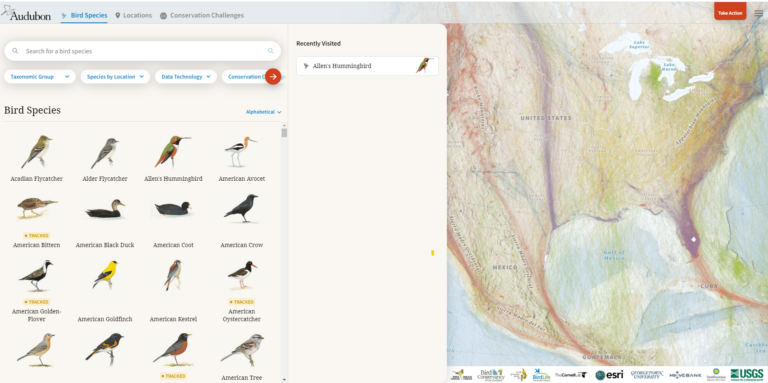Image resolution: width=768 pixels, height=383 pixels.
Task: Click the scrollbar down arrow in species list
Action: coord(284,380)
